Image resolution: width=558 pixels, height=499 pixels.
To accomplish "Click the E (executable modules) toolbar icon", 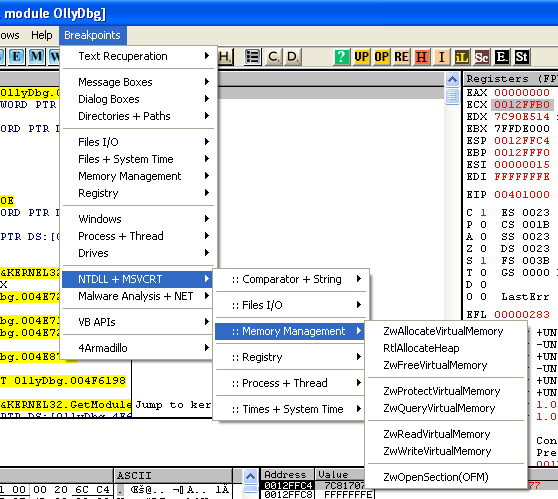I will pos(16,57).
